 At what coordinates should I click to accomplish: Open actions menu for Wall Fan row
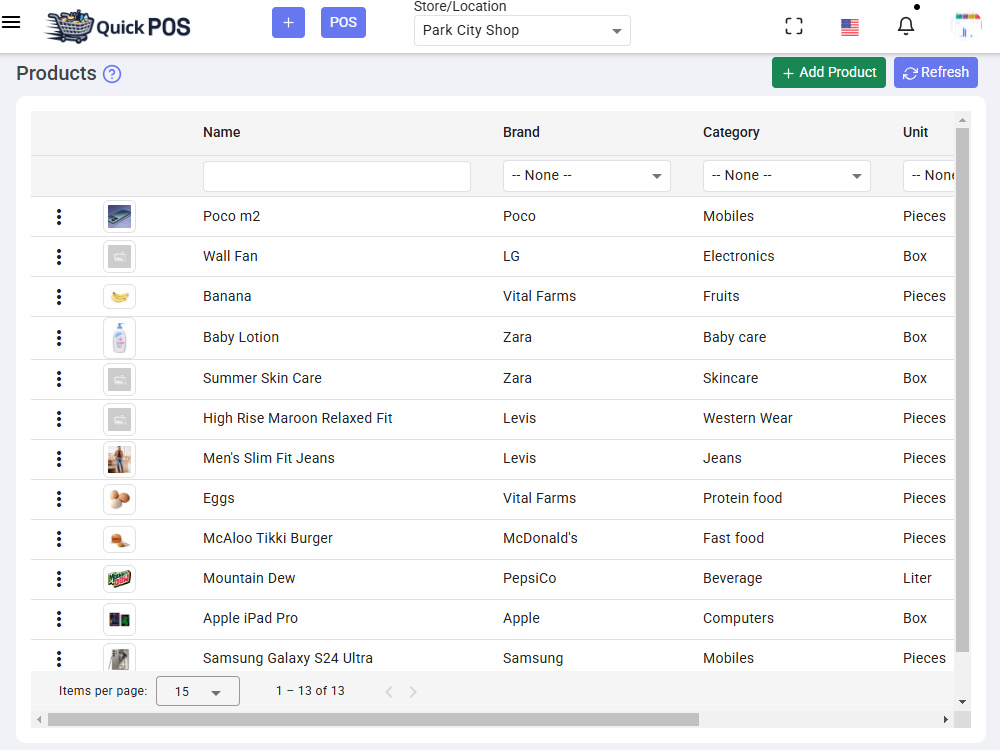(x=59, y=257)
